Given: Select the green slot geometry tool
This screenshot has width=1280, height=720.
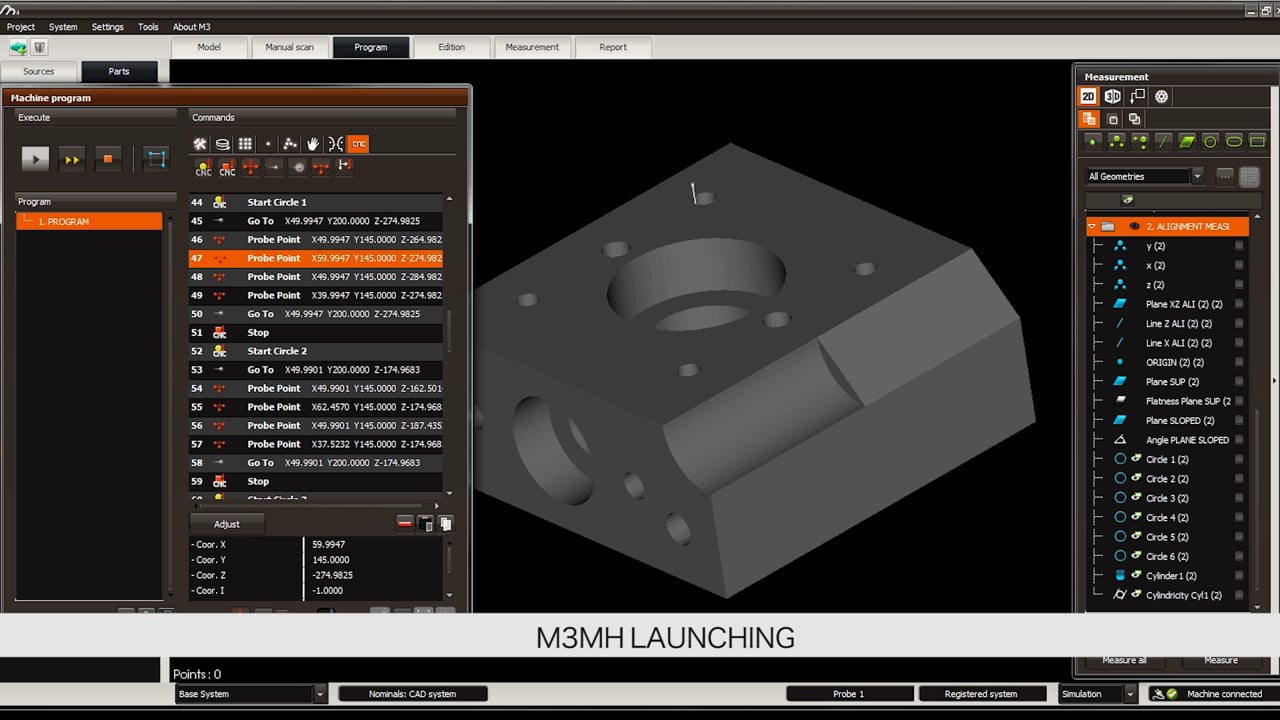Looking at the screenshot, I should click(1234, 142).
